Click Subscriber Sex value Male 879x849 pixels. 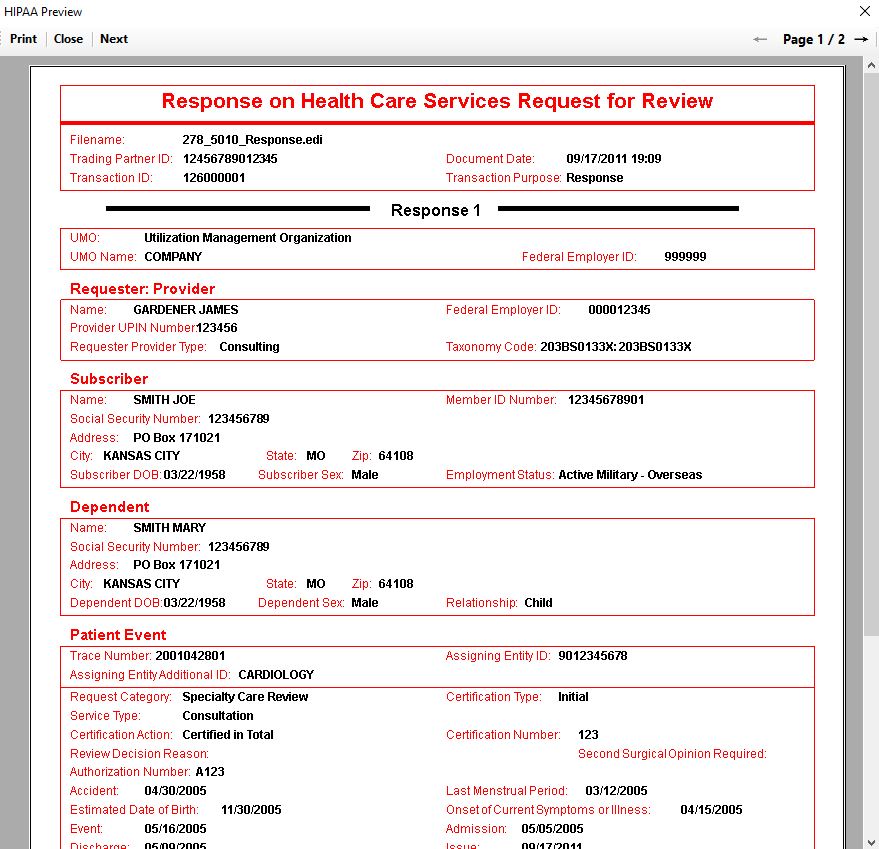click(x=364, y=475)
